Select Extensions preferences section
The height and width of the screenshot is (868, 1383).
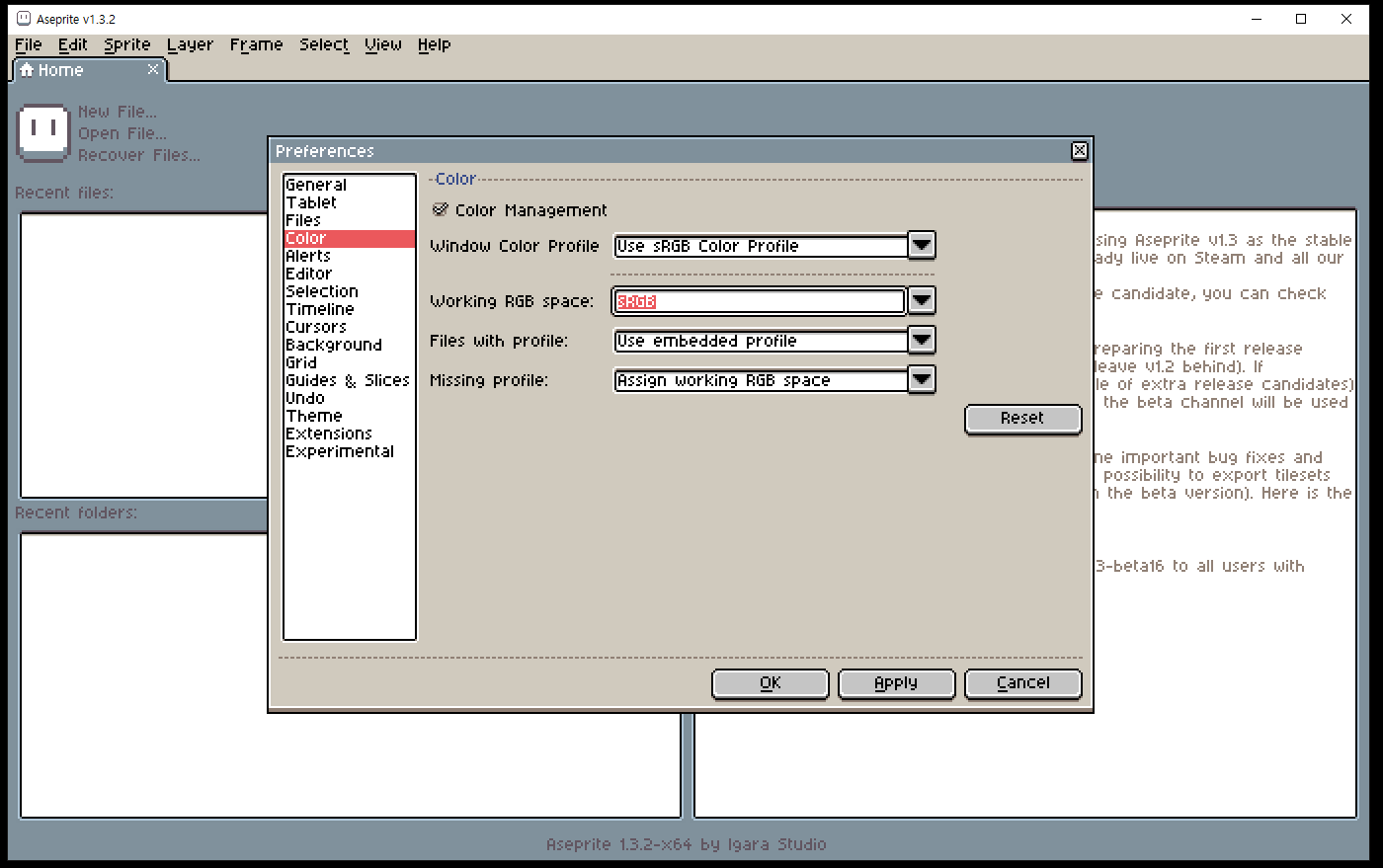(x=350, y=434)
